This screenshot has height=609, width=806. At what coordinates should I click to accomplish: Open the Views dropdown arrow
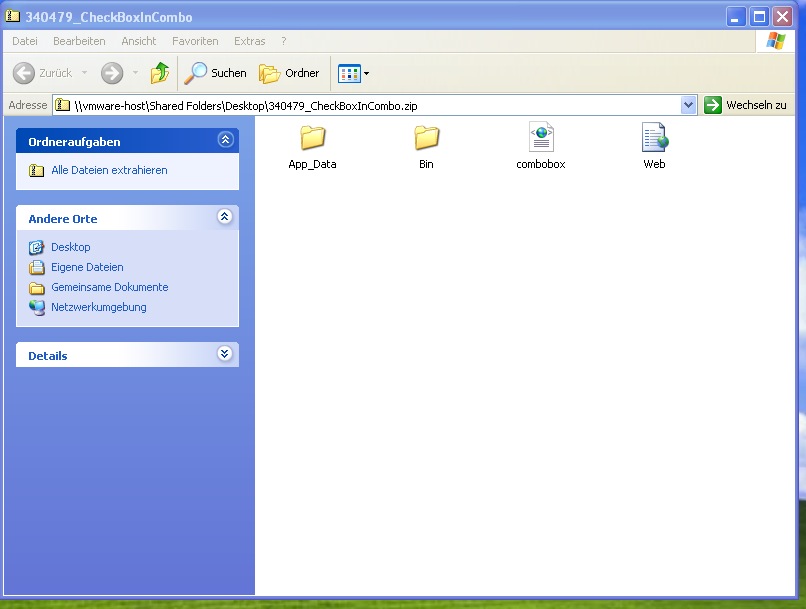click(x=367, y=73)
